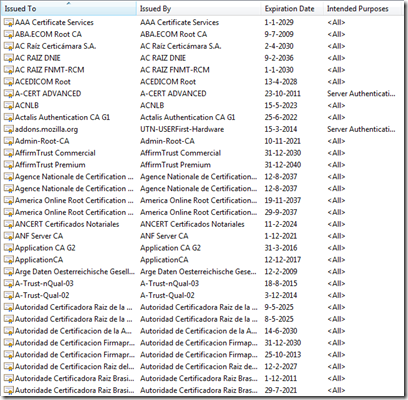Select the certificate icon for ANF Server CA
Screen dimensions: 408x400
pos(9,236)
